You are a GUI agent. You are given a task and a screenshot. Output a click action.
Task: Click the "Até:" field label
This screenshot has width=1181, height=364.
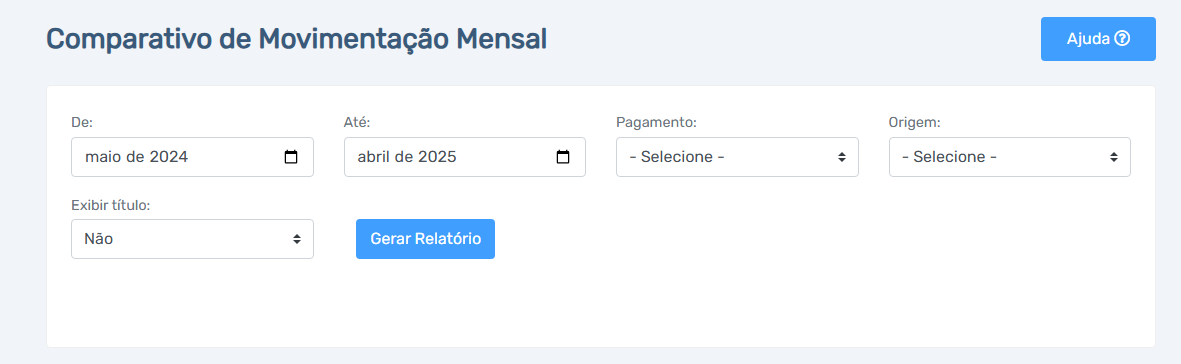pos(357,122)
